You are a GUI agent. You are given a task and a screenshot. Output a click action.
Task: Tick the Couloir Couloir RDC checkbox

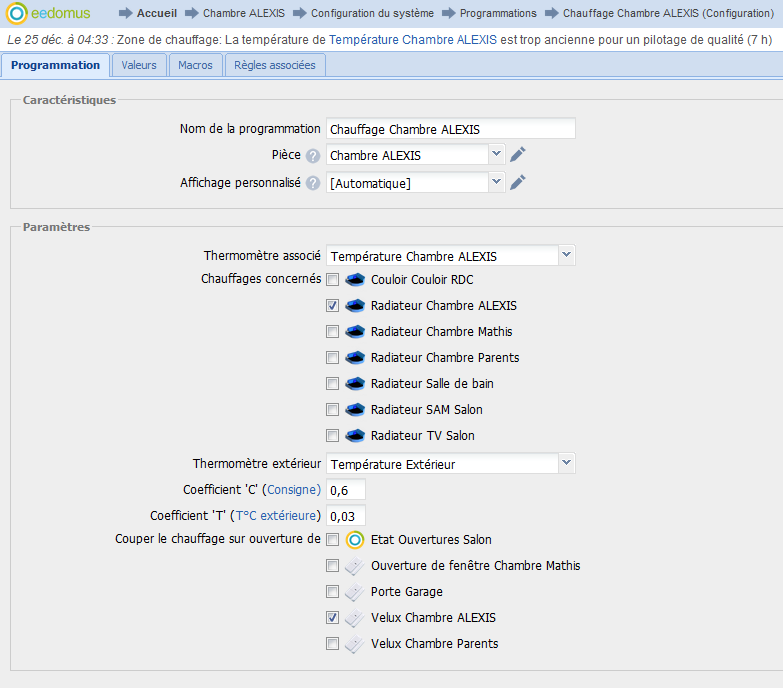(x=332, y=280)
